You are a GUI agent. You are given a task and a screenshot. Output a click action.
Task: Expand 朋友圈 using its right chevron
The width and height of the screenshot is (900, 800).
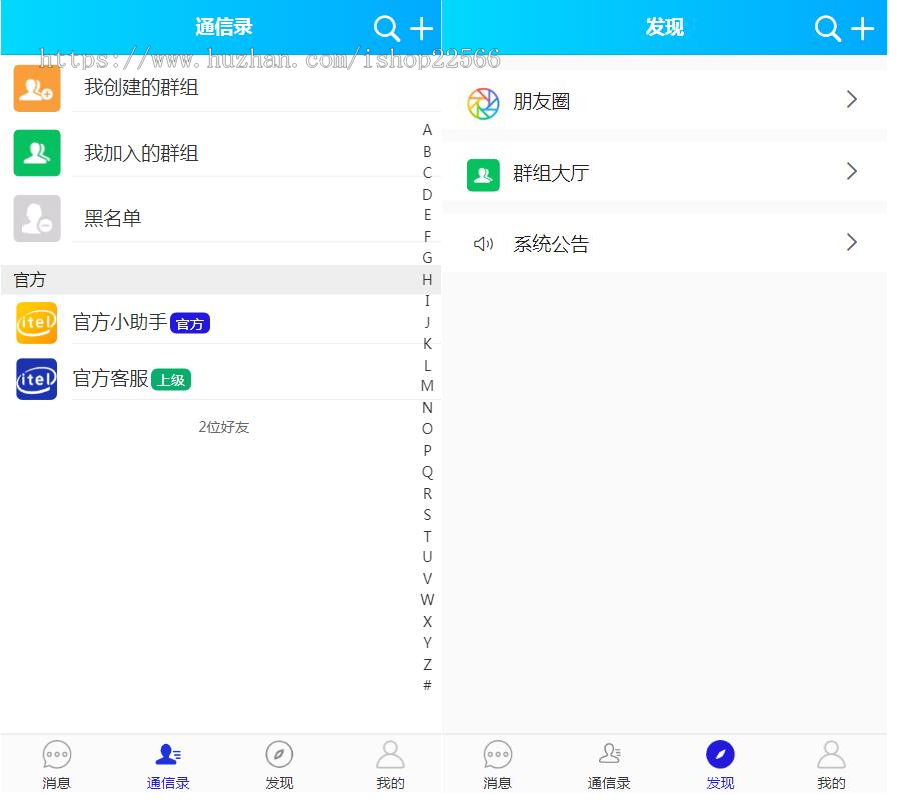[x=852, y=99]
